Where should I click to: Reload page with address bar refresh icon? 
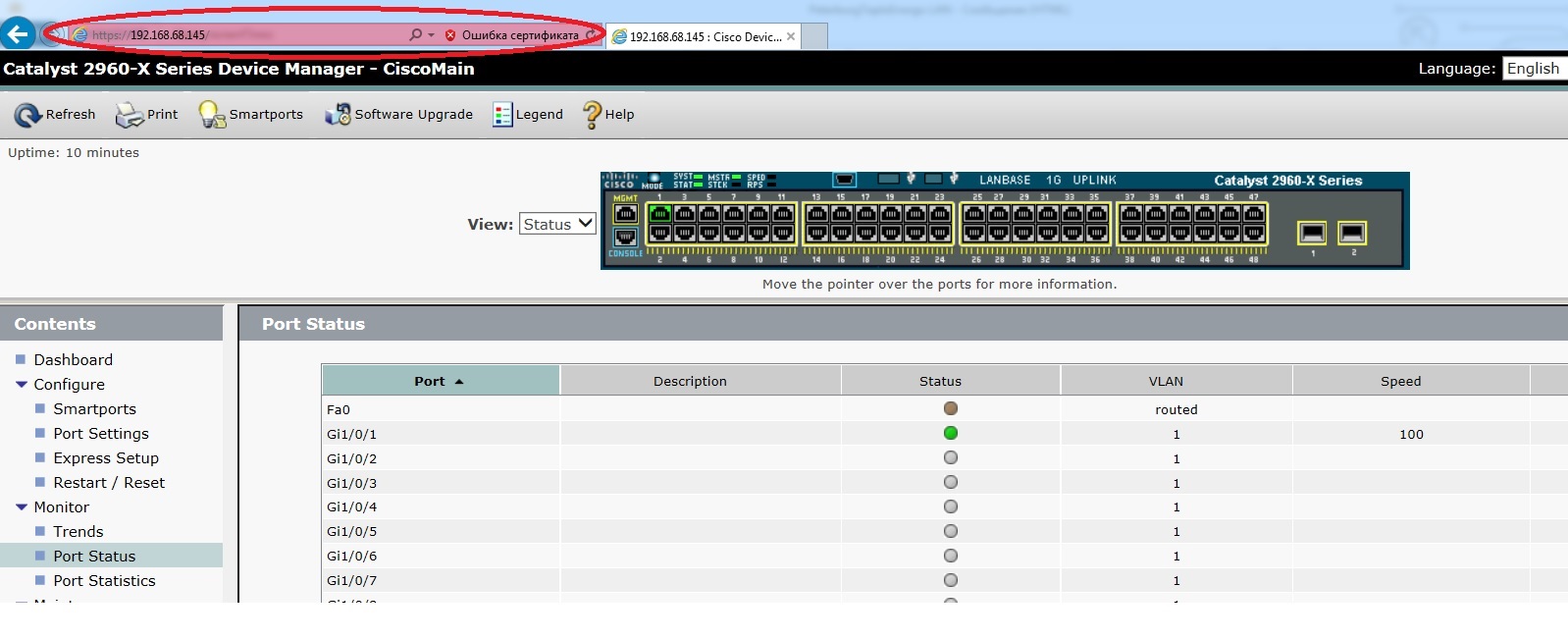tap(591, 35)
